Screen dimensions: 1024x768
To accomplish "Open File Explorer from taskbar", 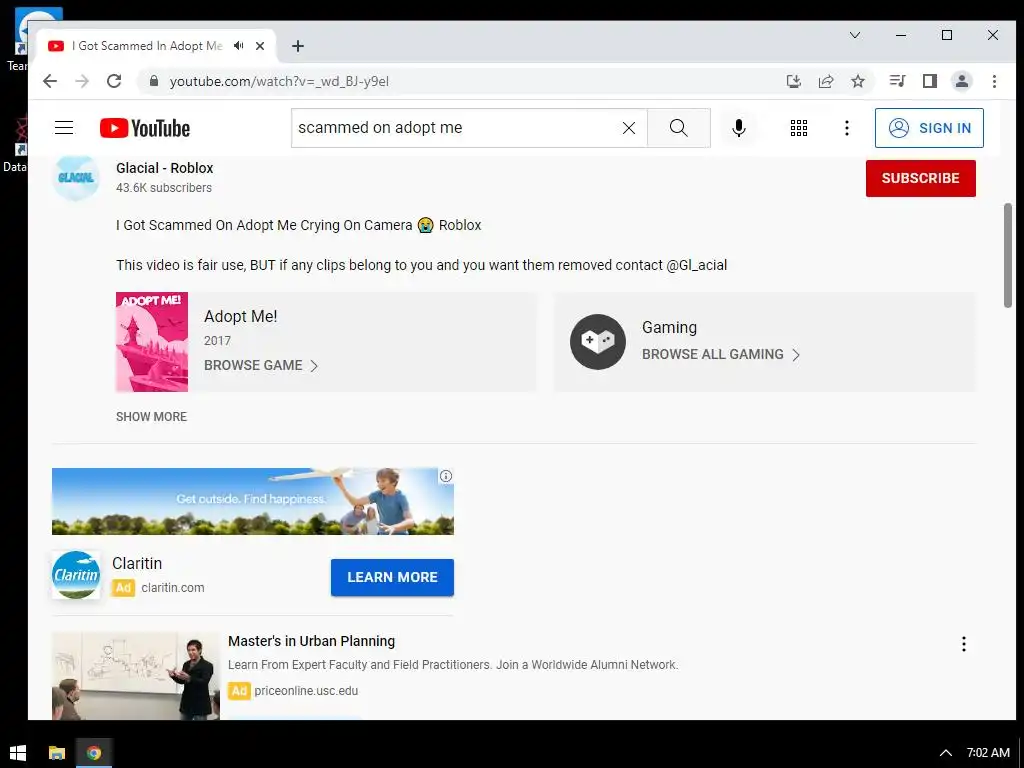I will (57, 753).
